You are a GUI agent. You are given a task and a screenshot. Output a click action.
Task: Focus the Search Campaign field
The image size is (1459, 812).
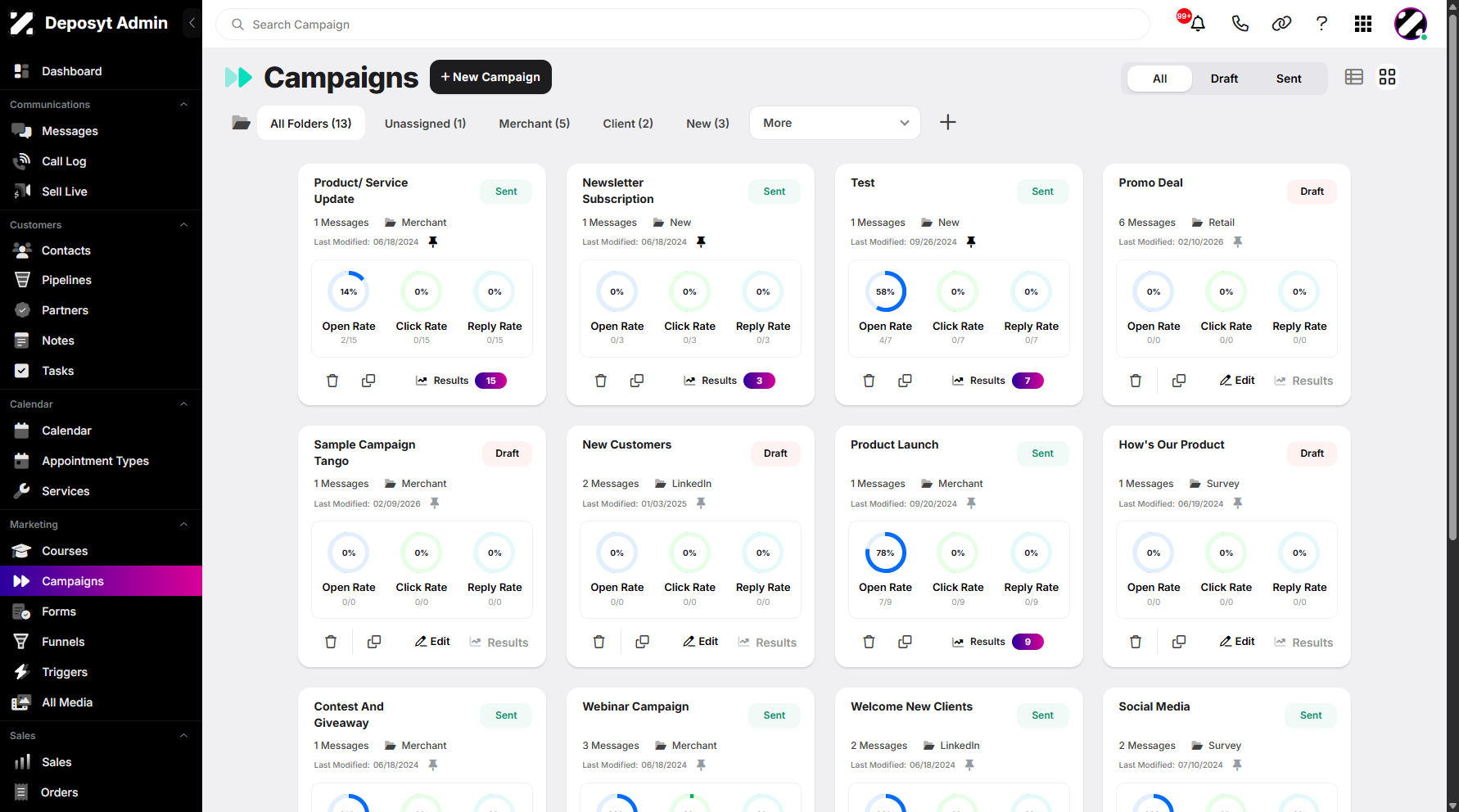click(x=682, y=25)
